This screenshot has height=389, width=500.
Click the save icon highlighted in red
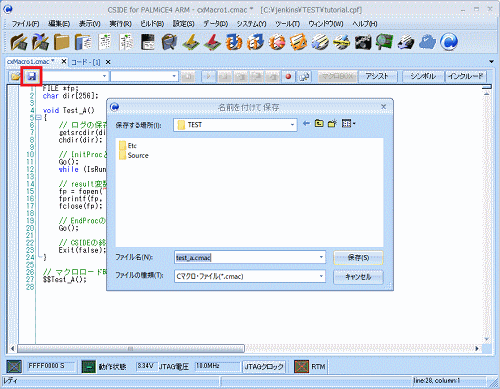point(32,76)
